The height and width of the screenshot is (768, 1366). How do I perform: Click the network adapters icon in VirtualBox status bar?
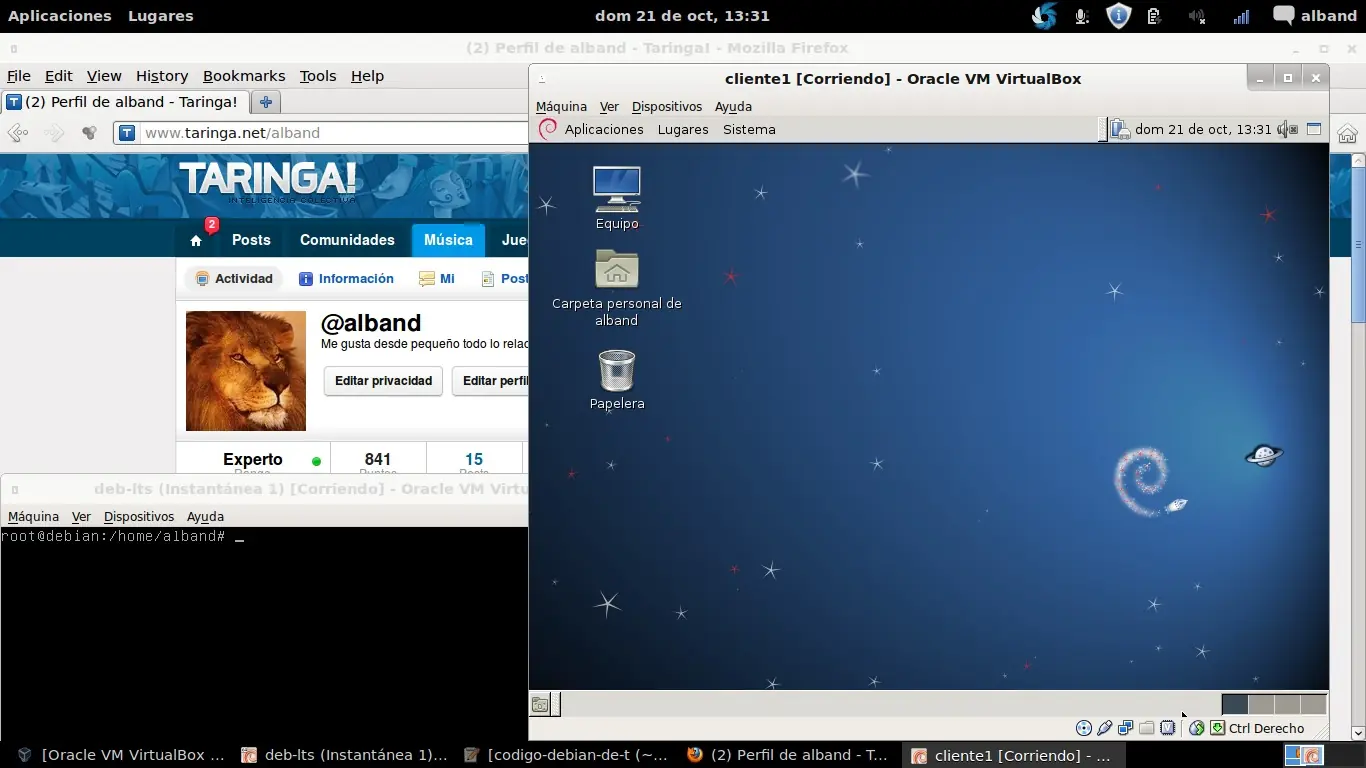[1125, 728]
